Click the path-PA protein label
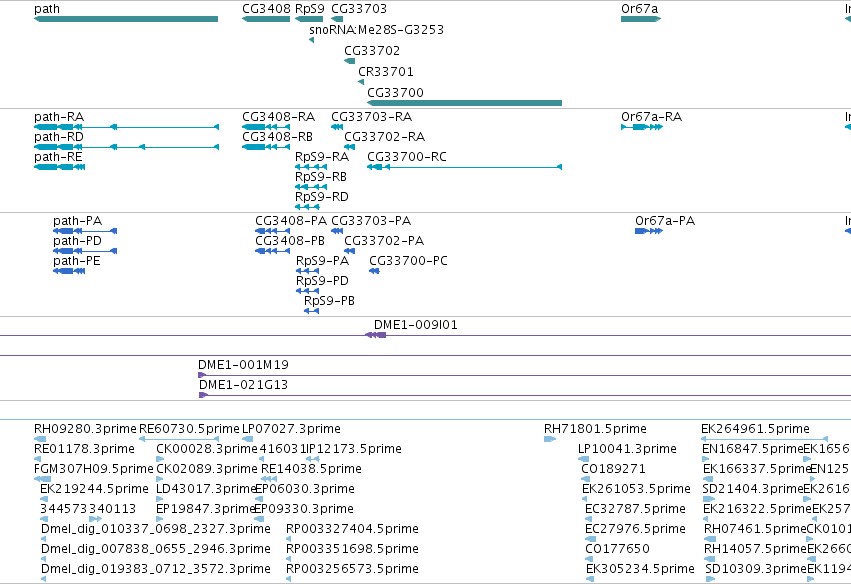Screen dimensions: 851x584 coord(78,221)
